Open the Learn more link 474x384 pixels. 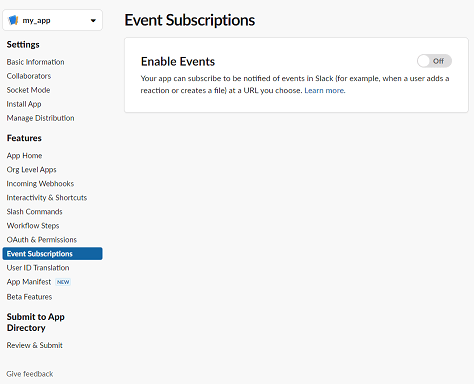(x=325, y=91)
